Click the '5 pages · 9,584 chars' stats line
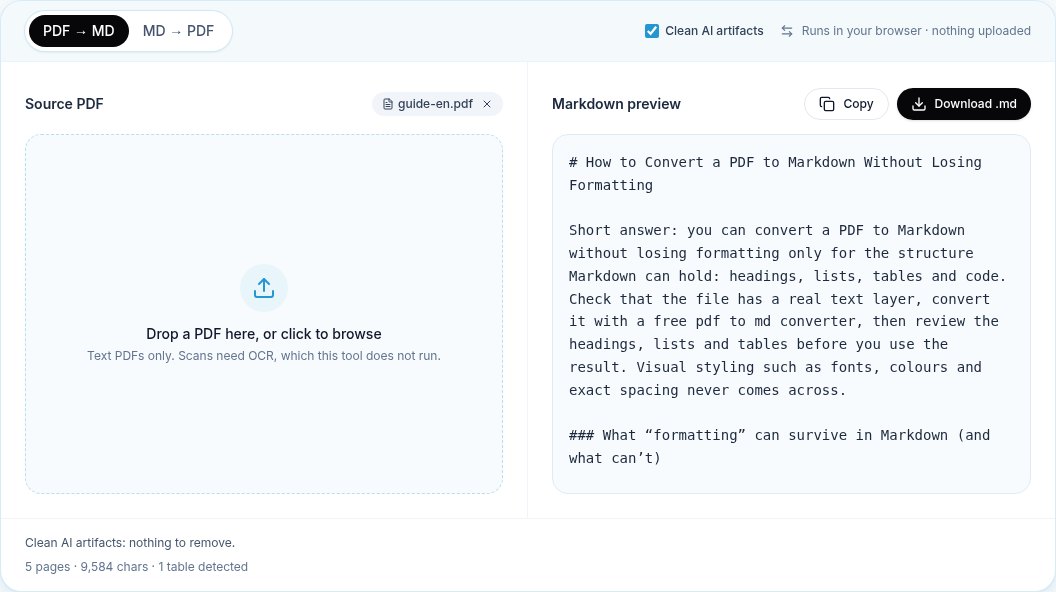 (136, 567)
